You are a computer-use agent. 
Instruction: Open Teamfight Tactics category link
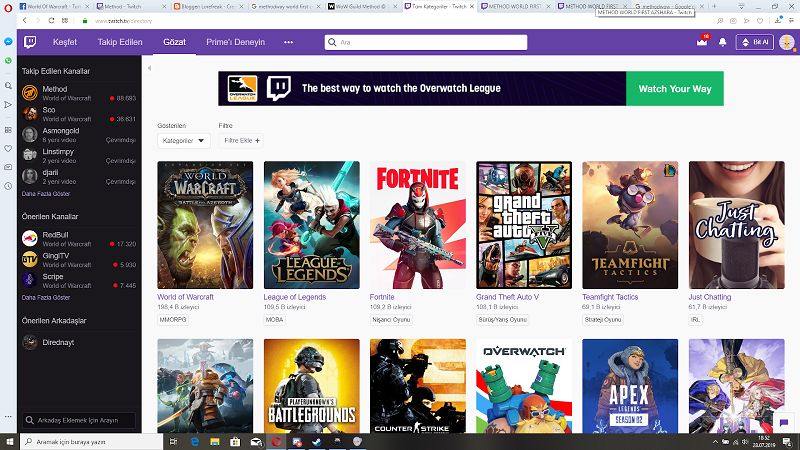(x=610, y=297)
